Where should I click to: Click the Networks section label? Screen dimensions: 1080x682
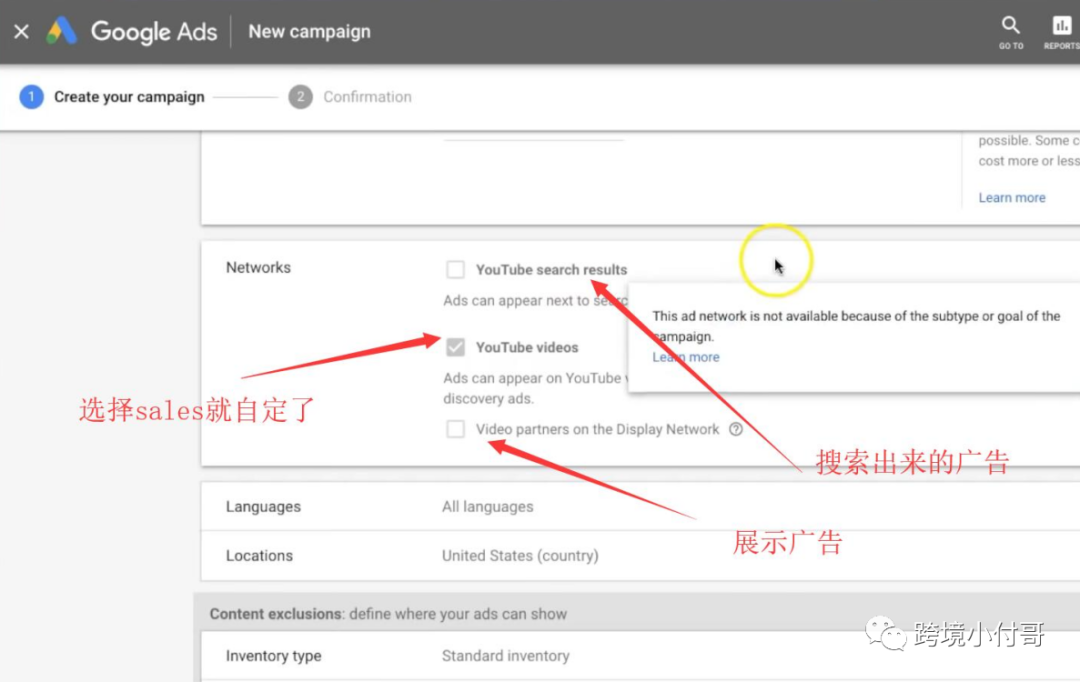pyautogui.click(x=258, y=267)
